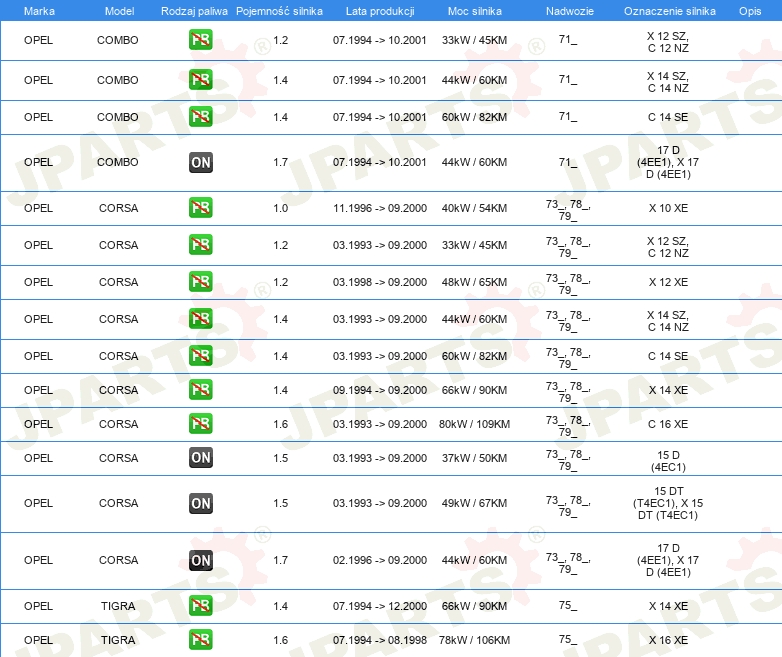Image resolution: width=782 pixels, height=657 pixels.
Task: Click the production years 03.1998 -> 09.2000
Action: point(380,282)
